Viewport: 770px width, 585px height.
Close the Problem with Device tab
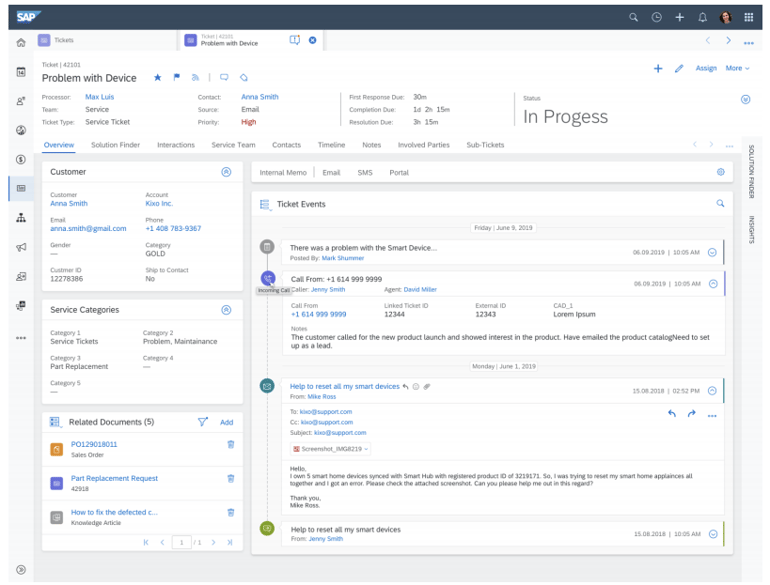[312, 40]
